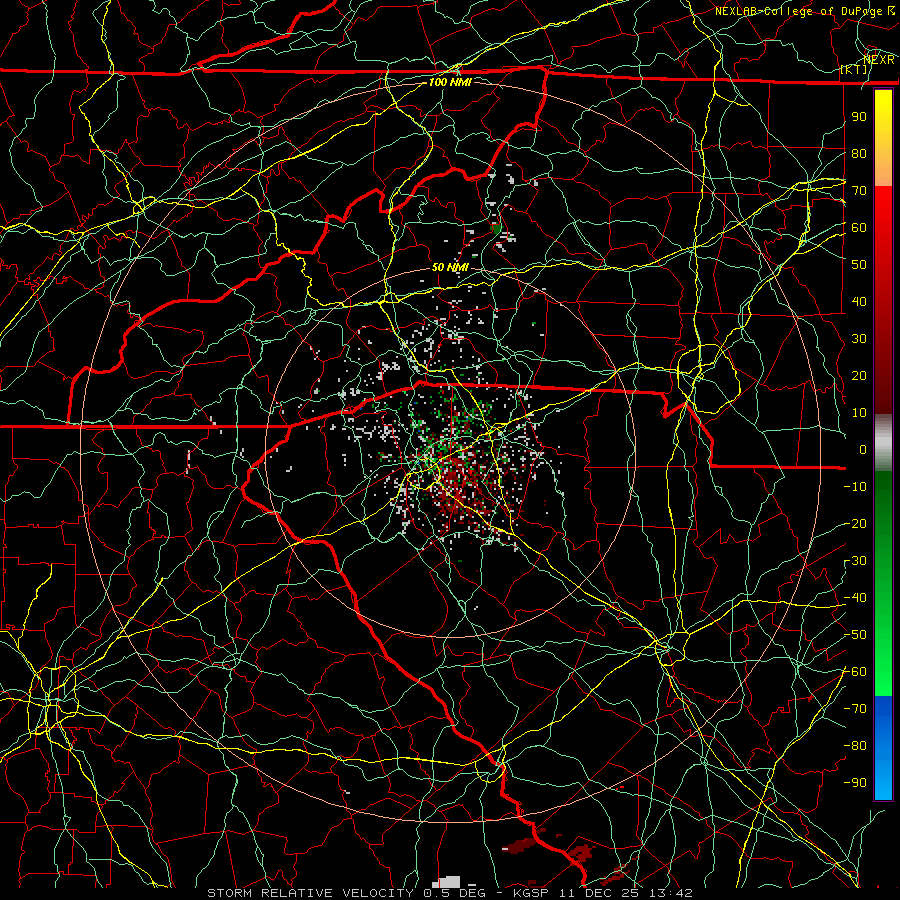Click the positive 90 color bar label
Viewport: 900px width, 900px height.
859,117
